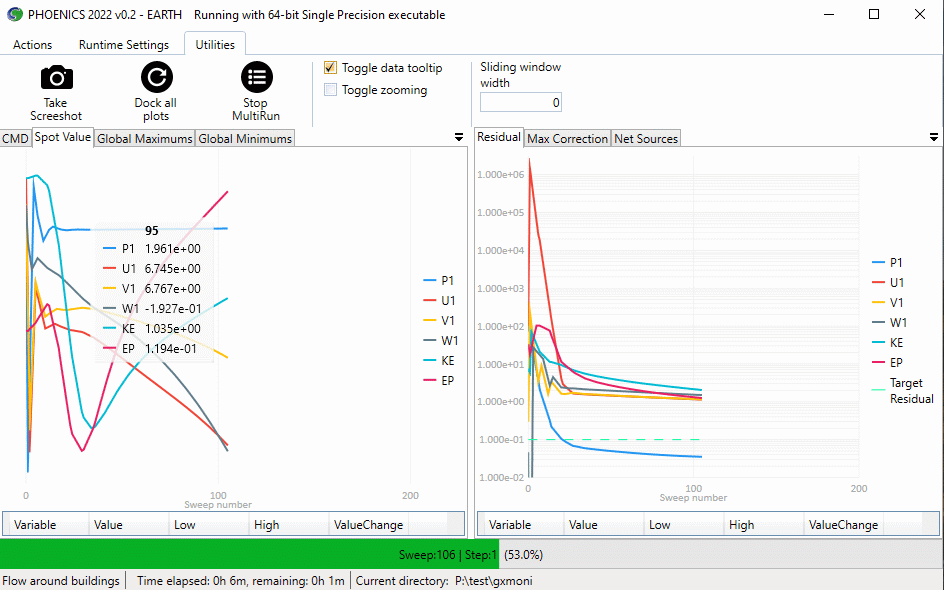Viewport: 944px width, 590px height.
Task: Click the EP legend marker in Spot Value plot
Action: coord(429,380)
